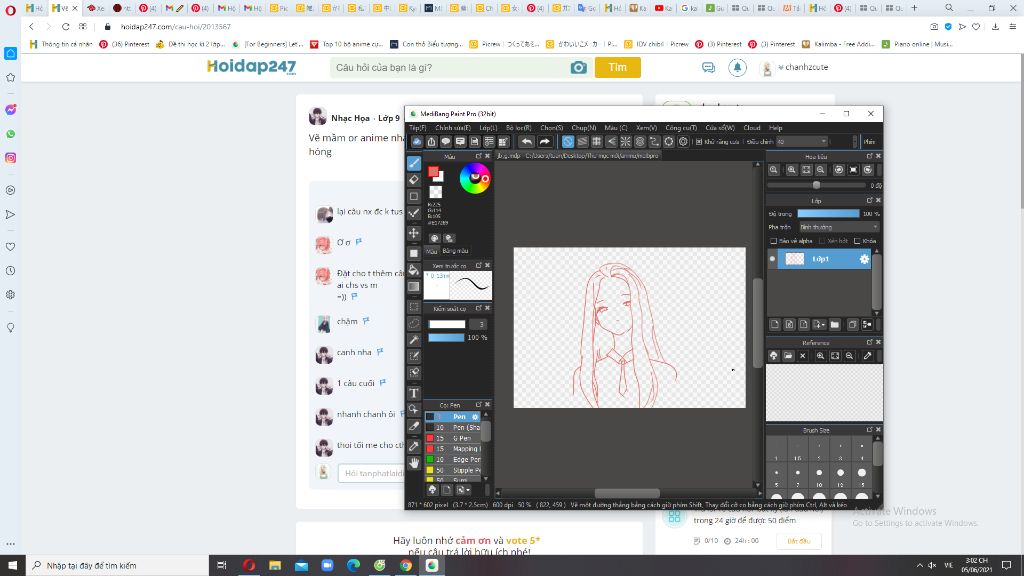
Task: Click the brush opacity 100% bar
Action: [446, 338]
